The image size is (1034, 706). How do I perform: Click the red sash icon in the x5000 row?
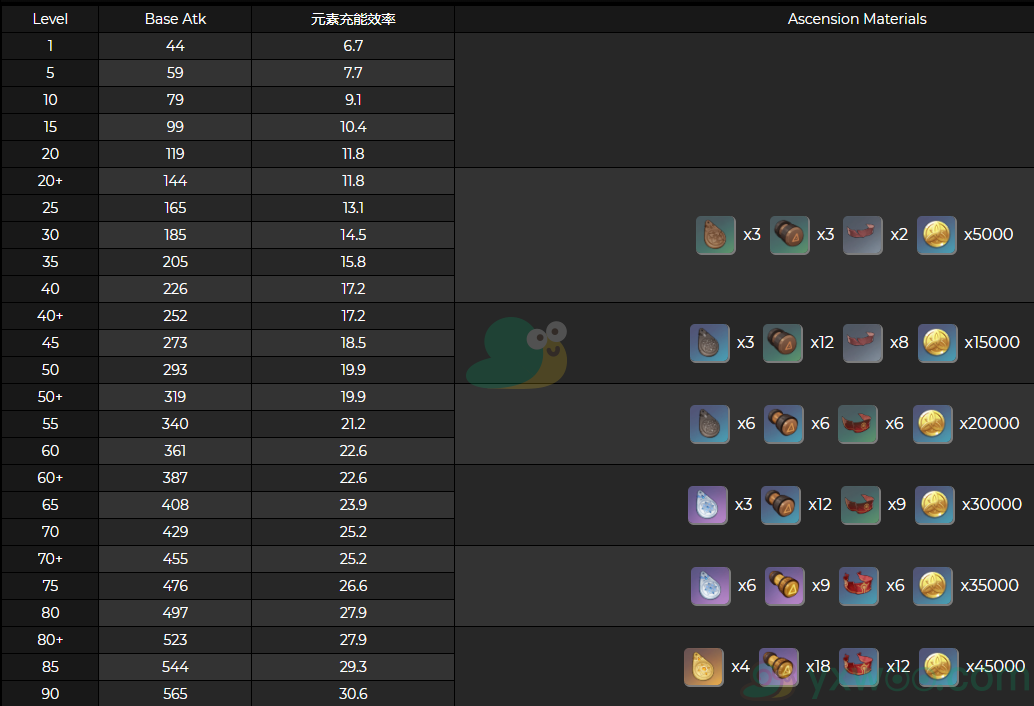(x=863, y=235)
